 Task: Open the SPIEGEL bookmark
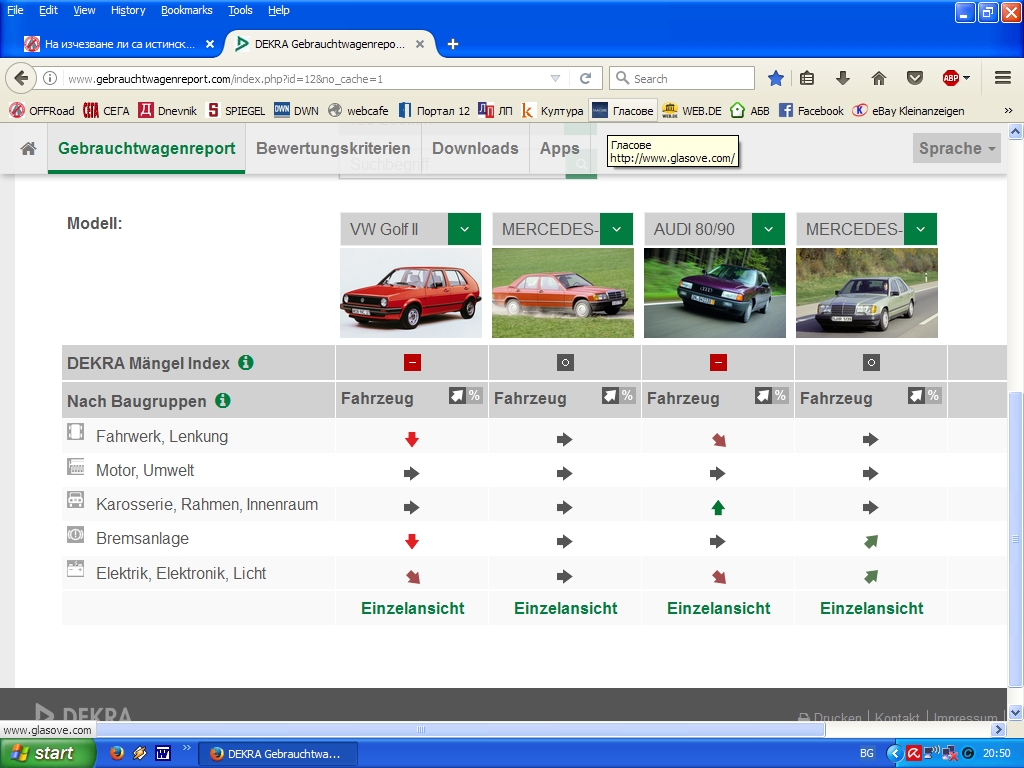click(x=236, y=111)
